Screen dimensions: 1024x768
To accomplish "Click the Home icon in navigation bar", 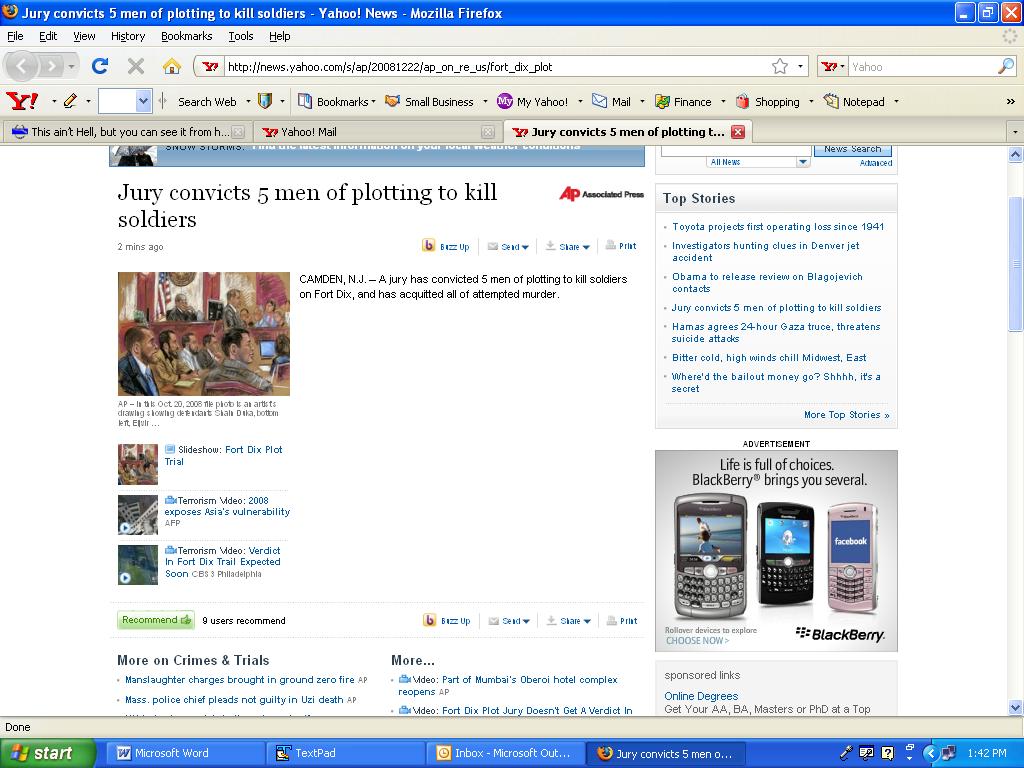I will (x=172, y=66).
